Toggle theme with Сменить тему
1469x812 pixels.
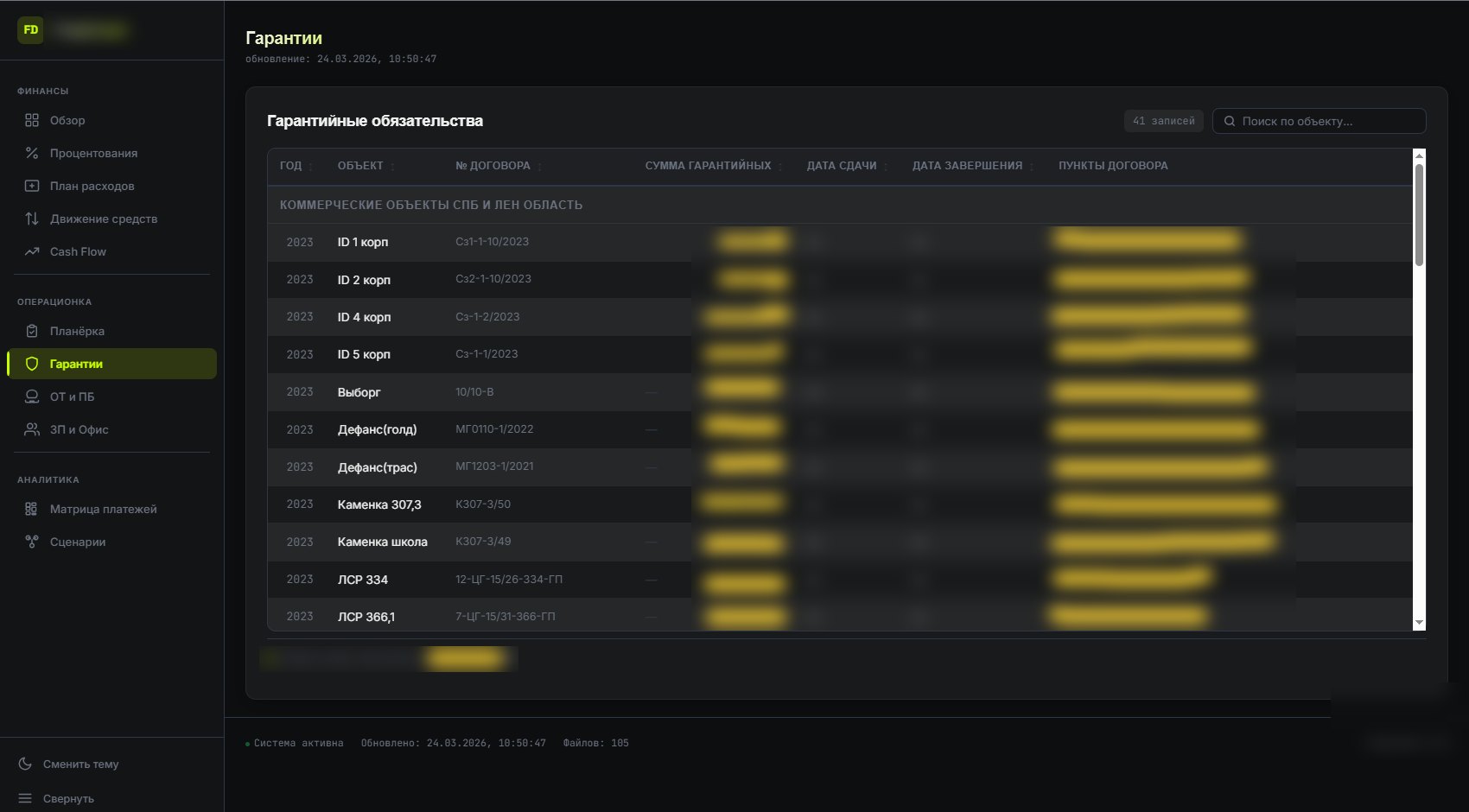[x=111, y=764]
